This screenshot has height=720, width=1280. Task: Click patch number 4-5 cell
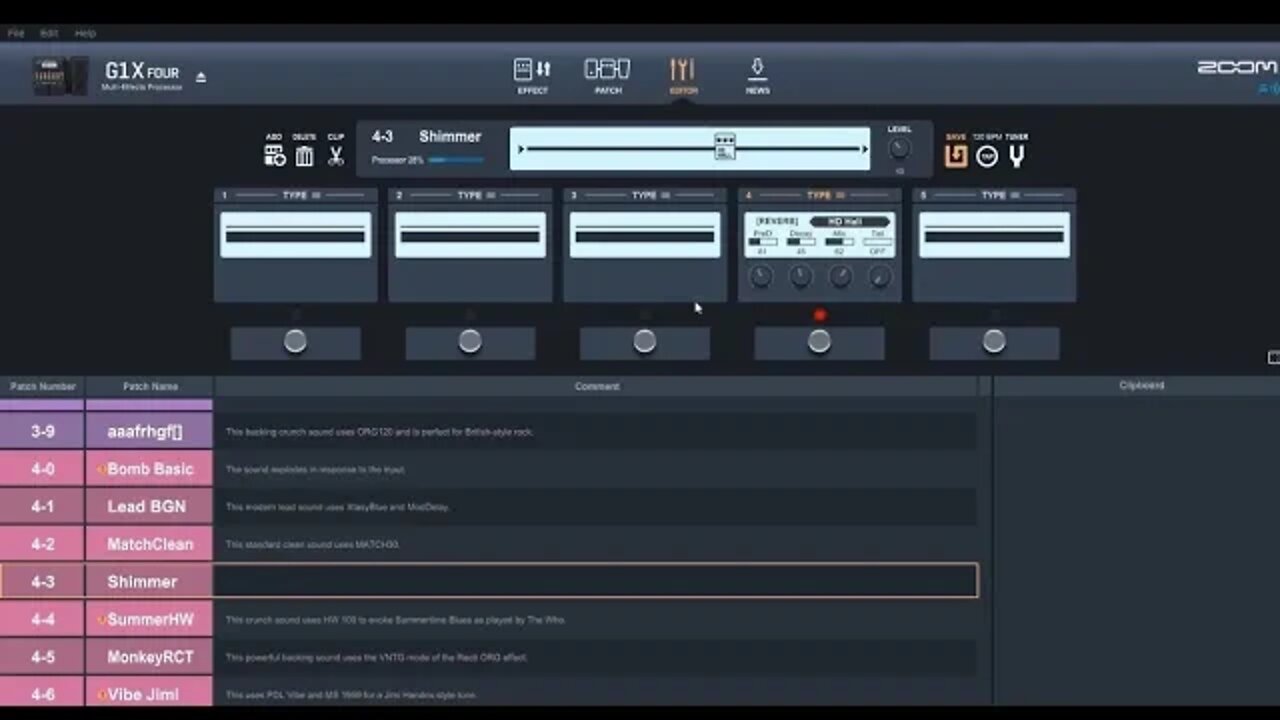pos(42,657)
